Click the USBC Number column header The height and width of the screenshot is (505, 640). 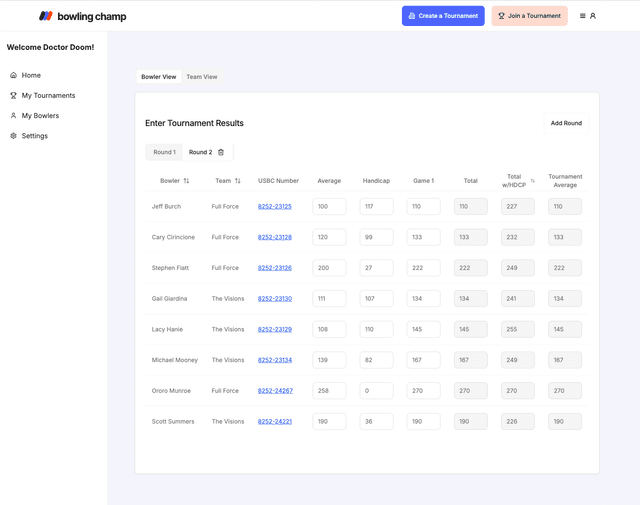278,180
